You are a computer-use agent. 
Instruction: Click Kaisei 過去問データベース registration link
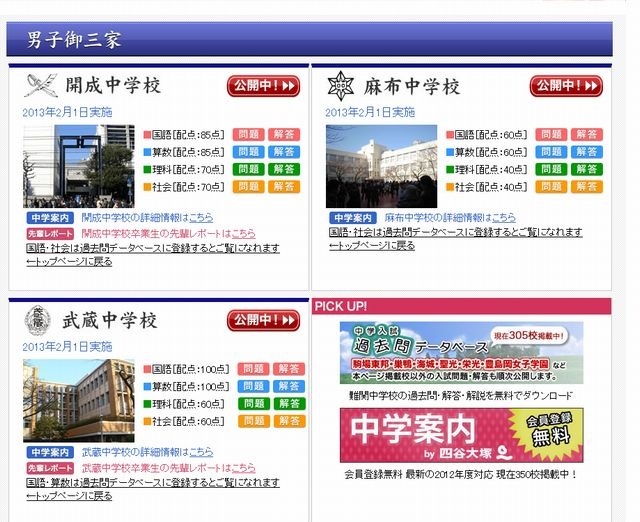click(x=153, y=248)
